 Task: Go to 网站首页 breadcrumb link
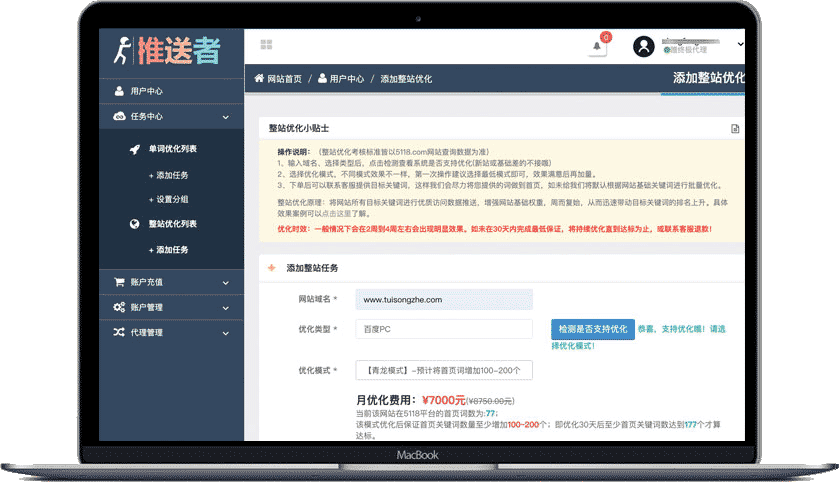(x=284, y=79)
